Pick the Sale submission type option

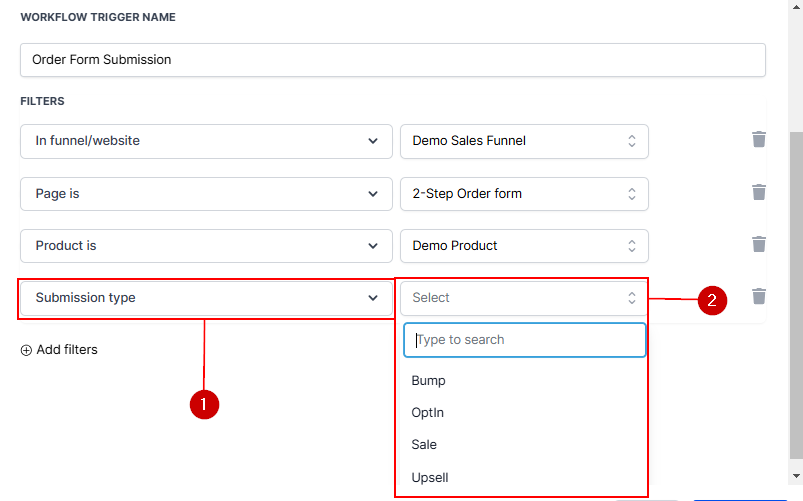[x=424, y=445]
